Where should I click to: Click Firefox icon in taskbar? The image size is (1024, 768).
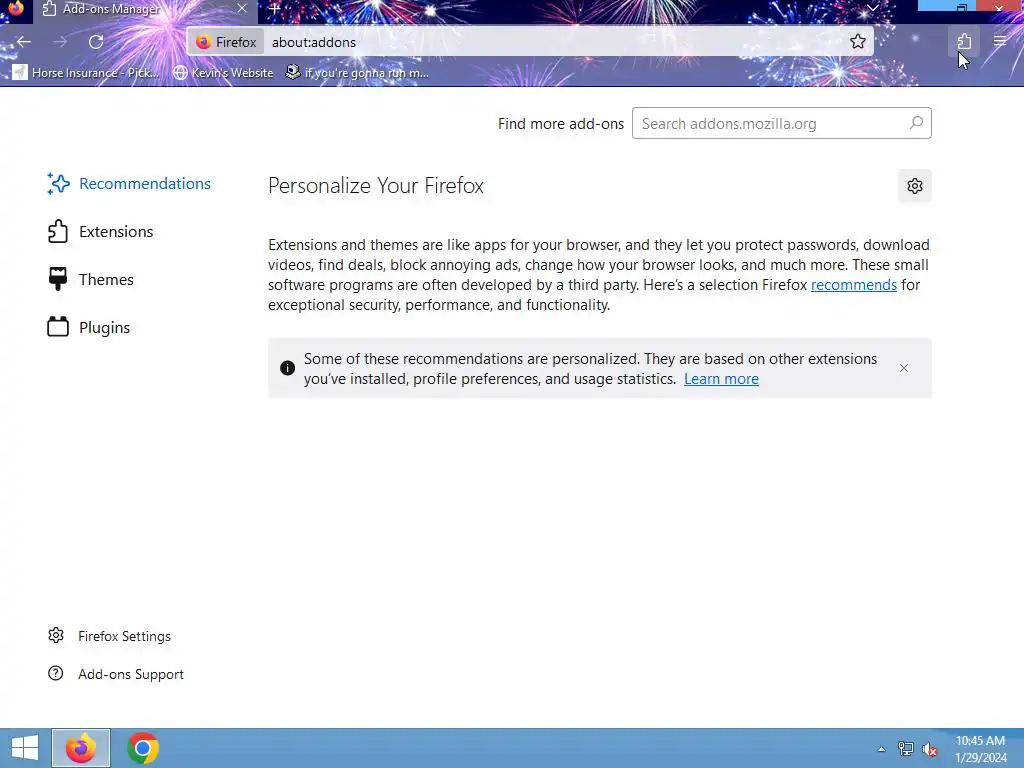[x=81, y=748]
